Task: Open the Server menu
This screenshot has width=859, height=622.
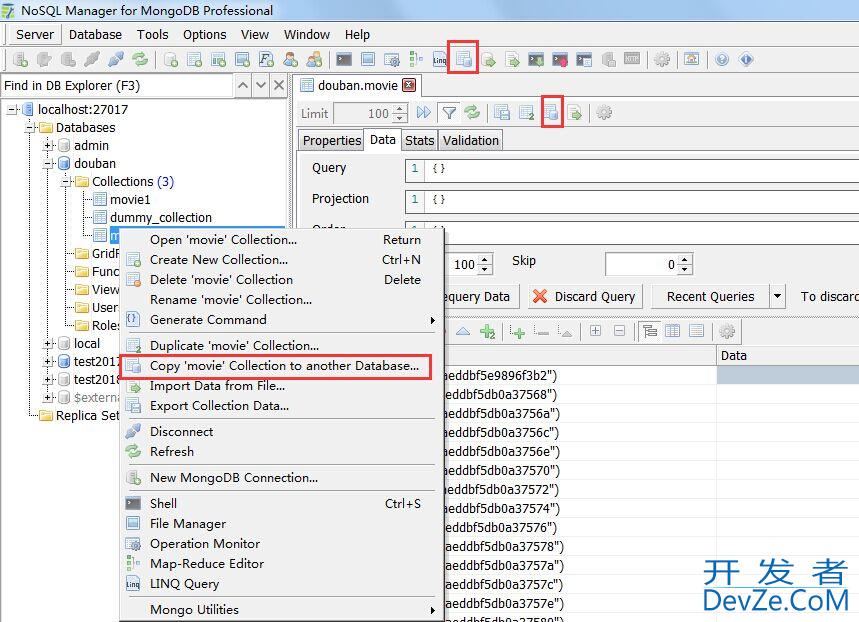Action: click(x=35, y=35)
